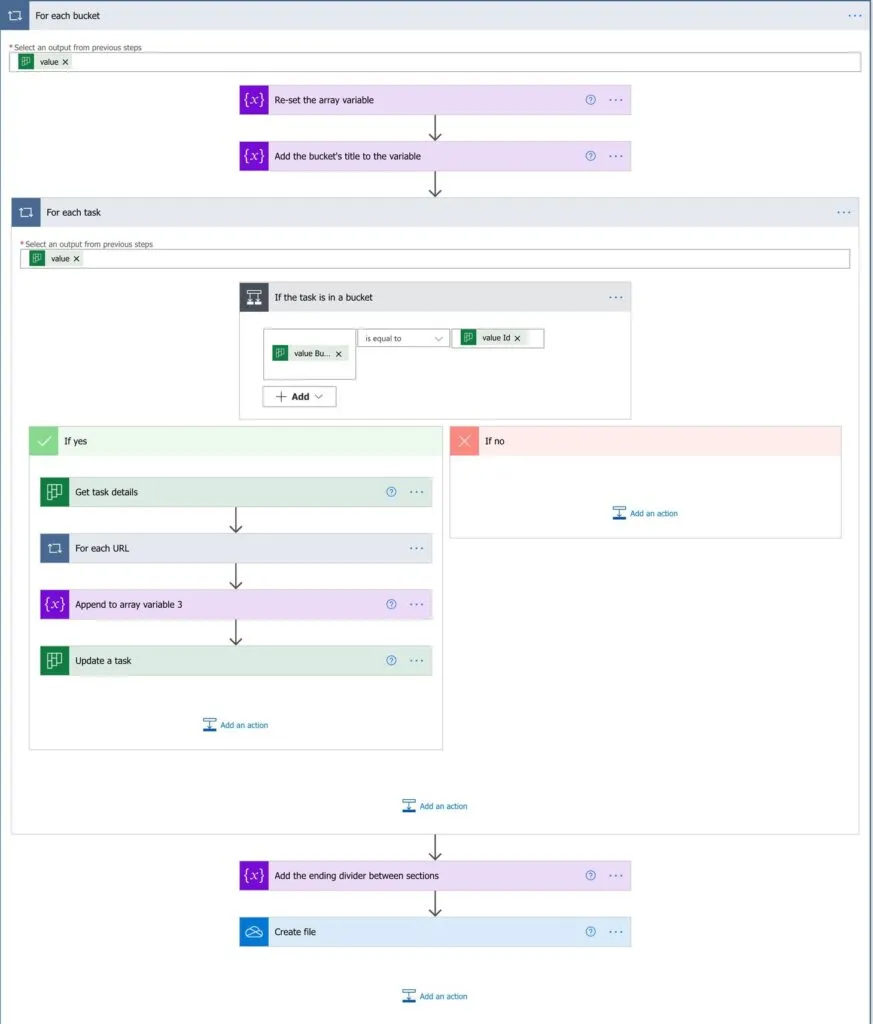This screenshot has height=1024, width=873.
Task: Open ellipsis menu on Add the bucket's title step
Action: 616,156
